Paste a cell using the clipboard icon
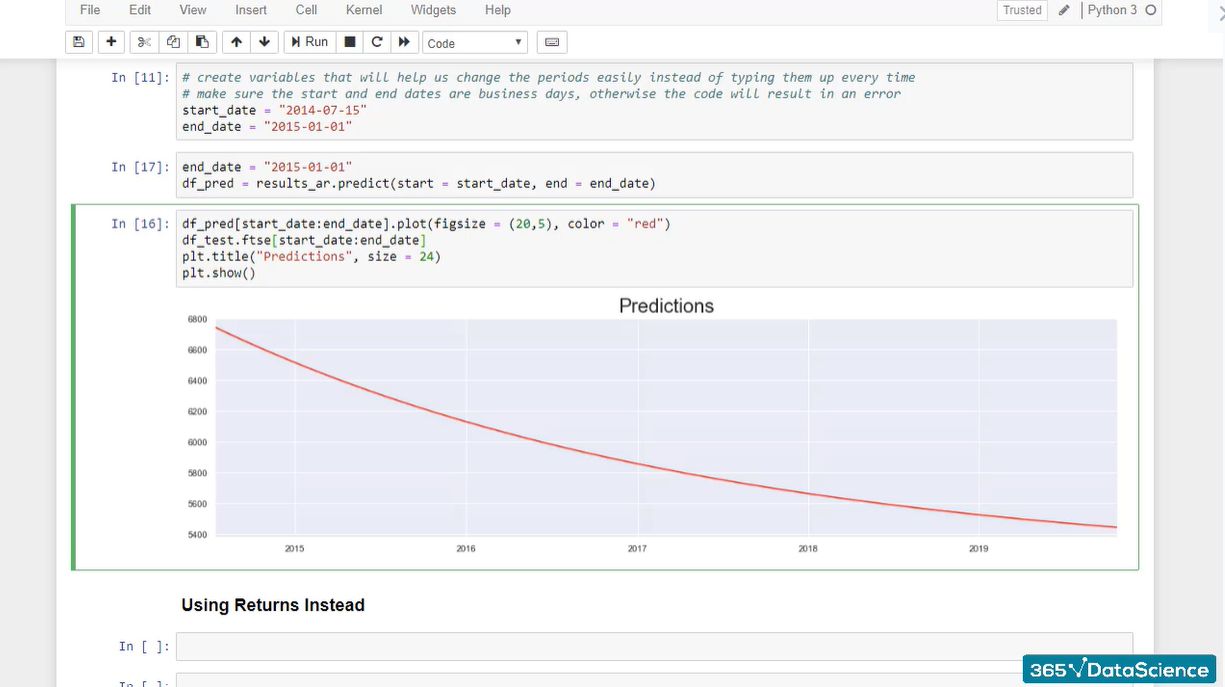This screenshot has height=687, width=1225. click(x=201, y=42)
